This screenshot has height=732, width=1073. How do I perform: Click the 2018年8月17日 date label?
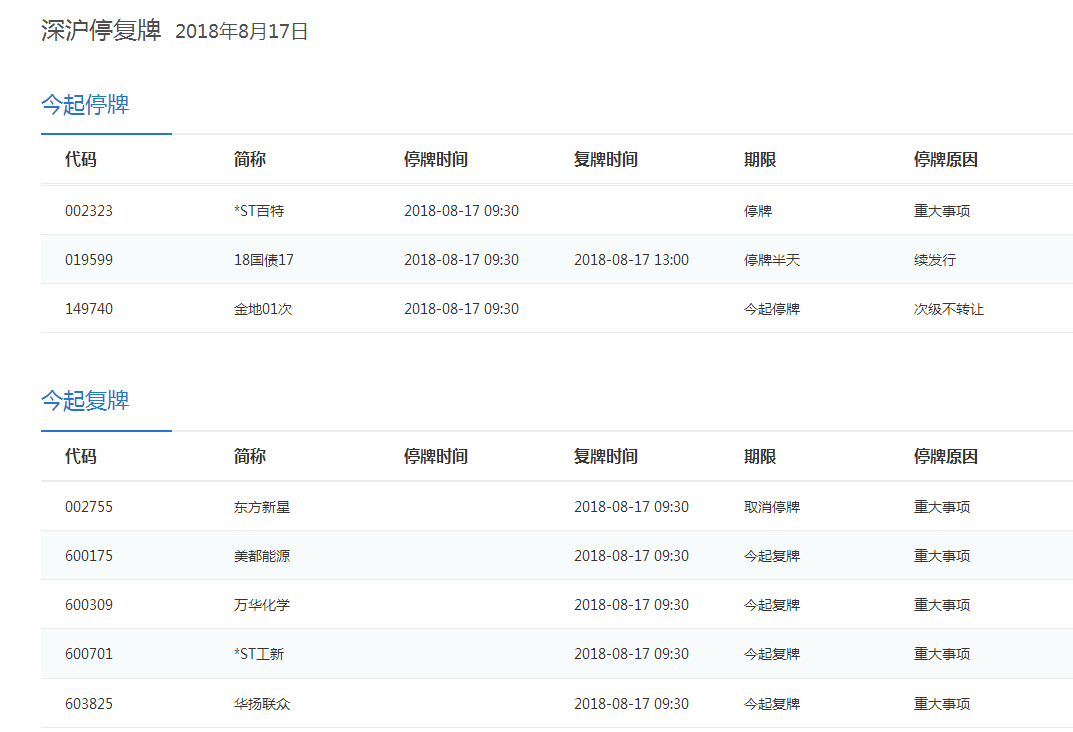pyautogui.click(x=242, y=32)
